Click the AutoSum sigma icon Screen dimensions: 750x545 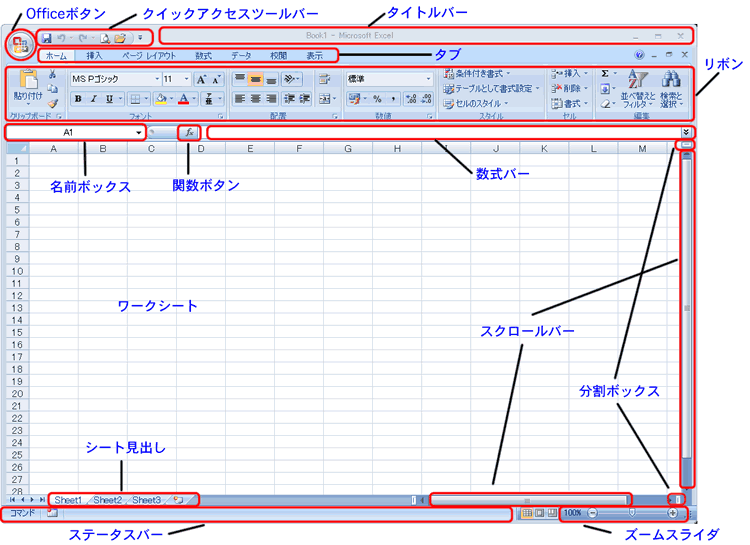pos(605,74)
